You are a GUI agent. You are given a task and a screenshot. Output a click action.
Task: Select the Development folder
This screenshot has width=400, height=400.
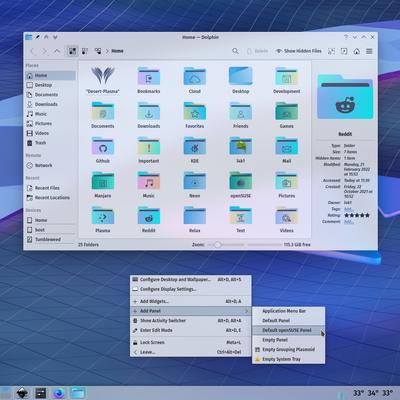tap(287, 76)
